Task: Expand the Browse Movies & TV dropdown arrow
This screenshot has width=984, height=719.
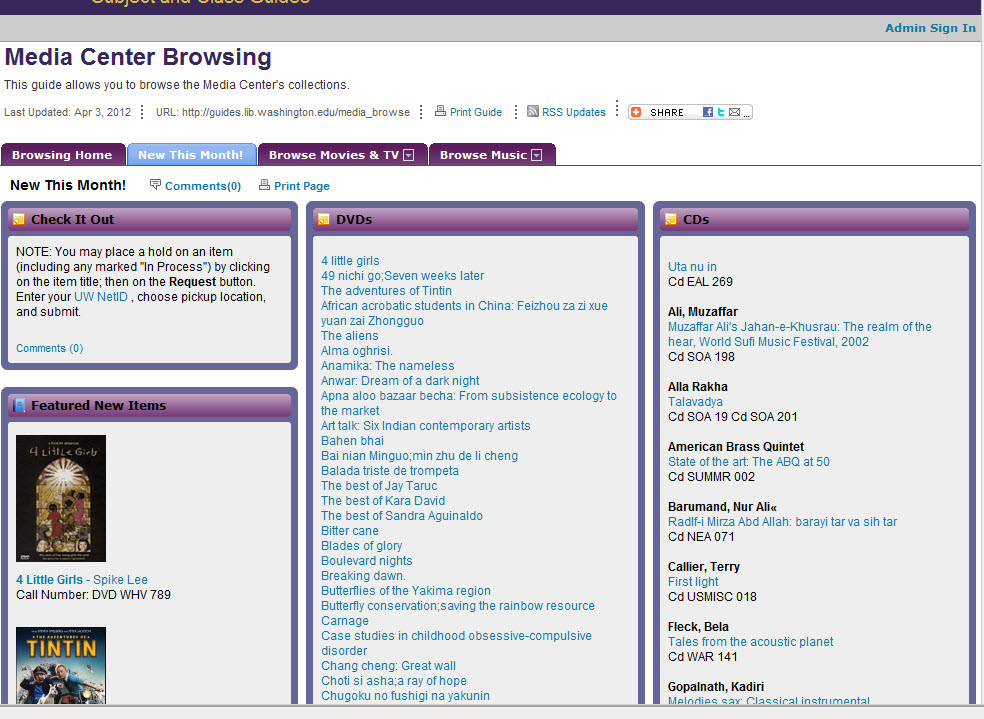Action: 408,155
